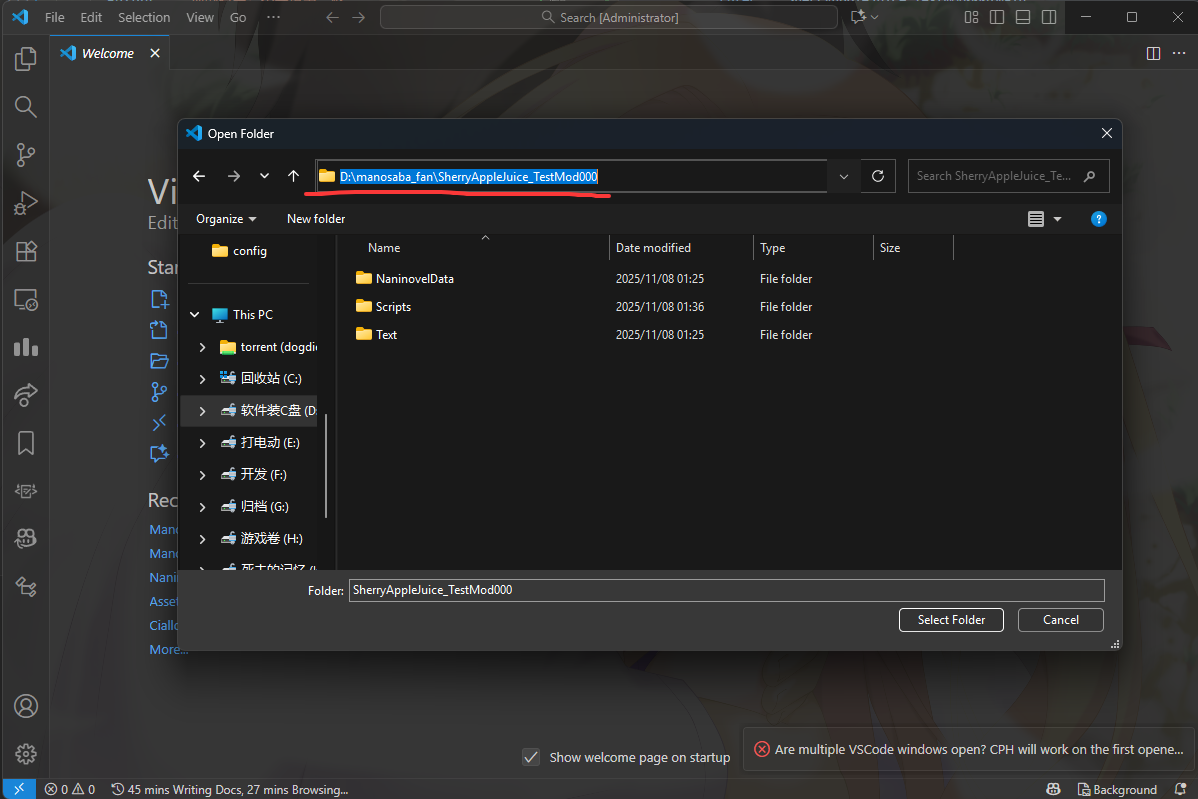Open the Edit menu

click(x=91, y=17)
